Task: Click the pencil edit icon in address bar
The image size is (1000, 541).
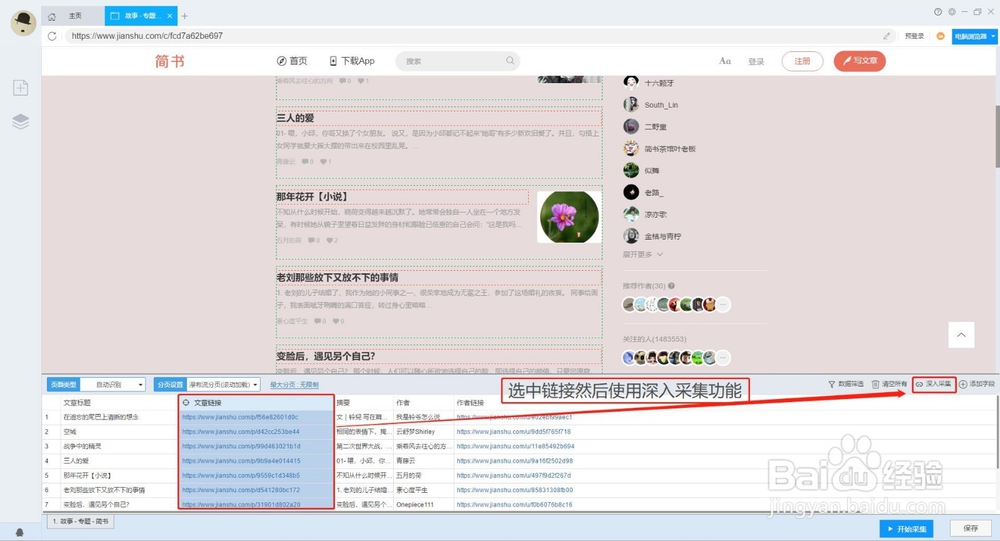Action: pyautogui.click(x=886, y=36)
